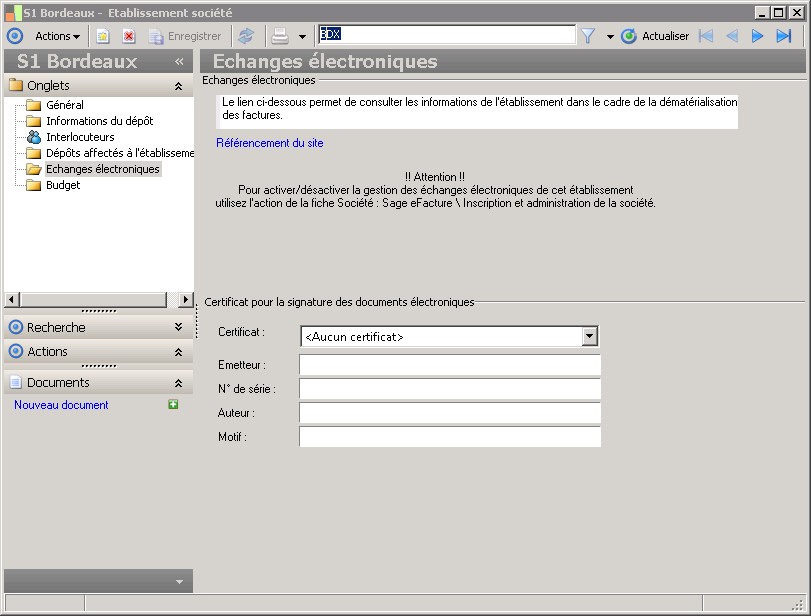Open the Général tab
The height and width of the screenshot is (616, 811).
[x=65, y=105]
